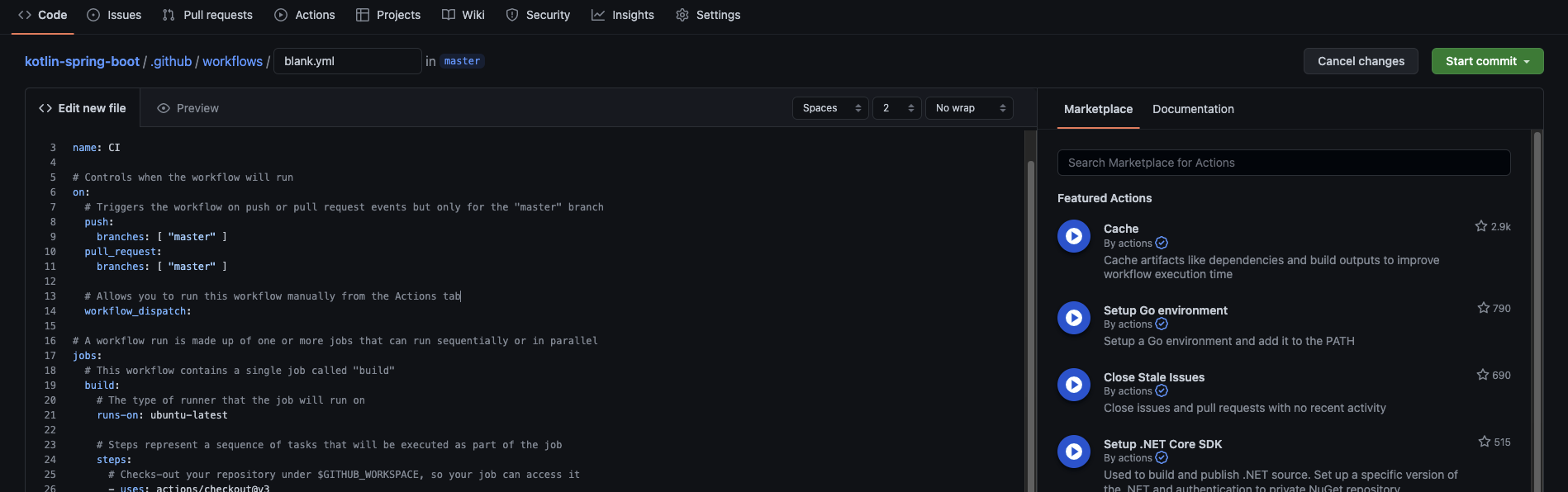Open the Security tab
The image size is (1568, 492).
pos(538,15)
